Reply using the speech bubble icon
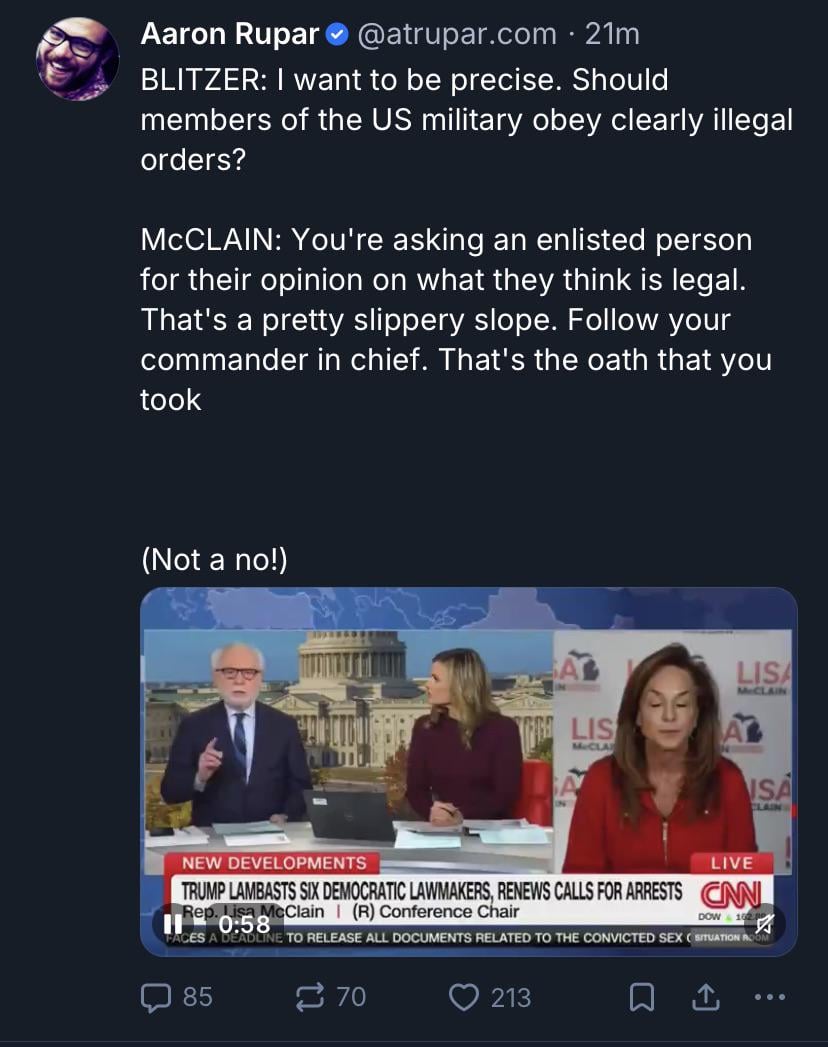 click(x=155, y=998)
